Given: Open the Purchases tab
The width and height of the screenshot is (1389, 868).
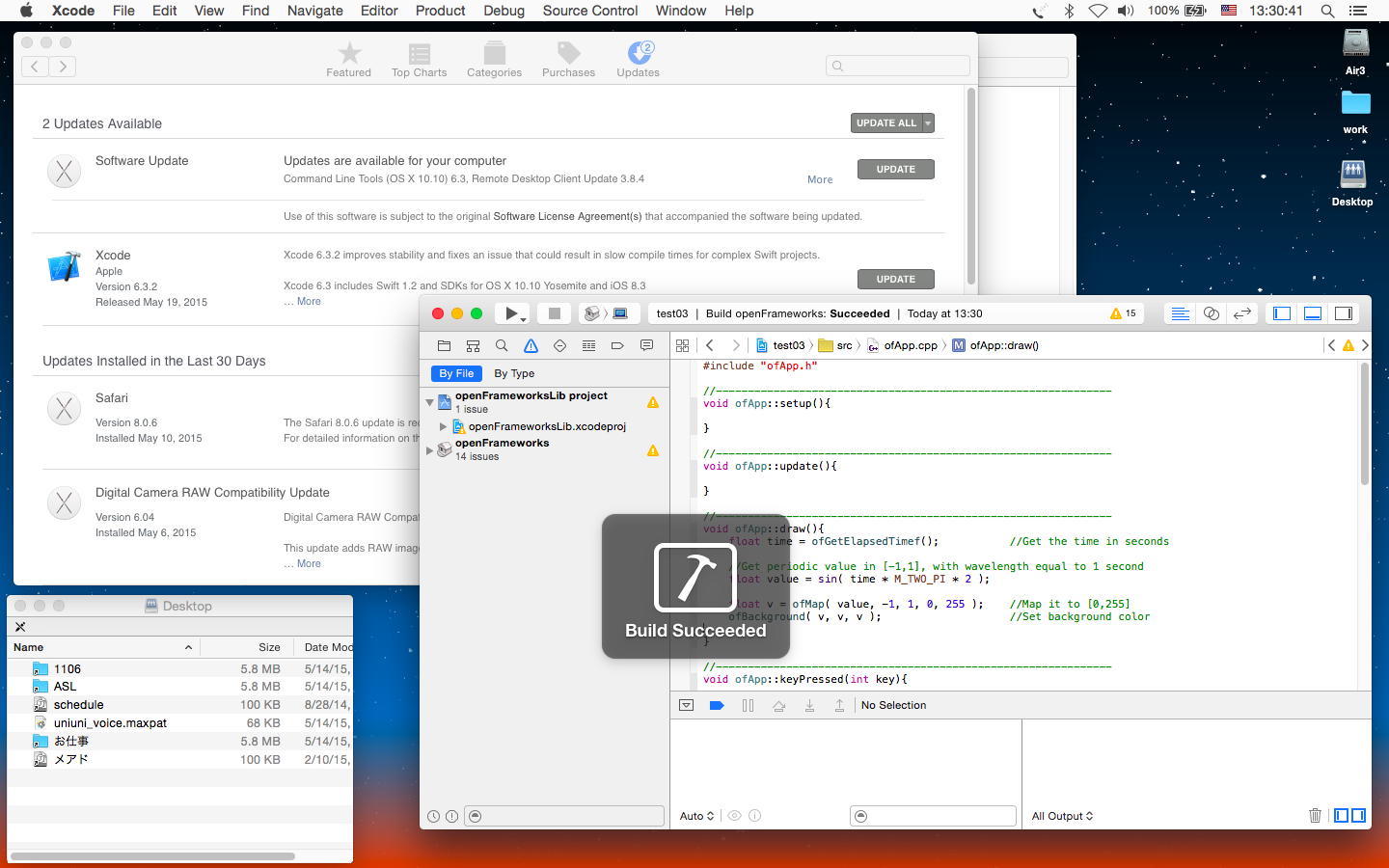Looking at the screenshot, I should point(568,60).
